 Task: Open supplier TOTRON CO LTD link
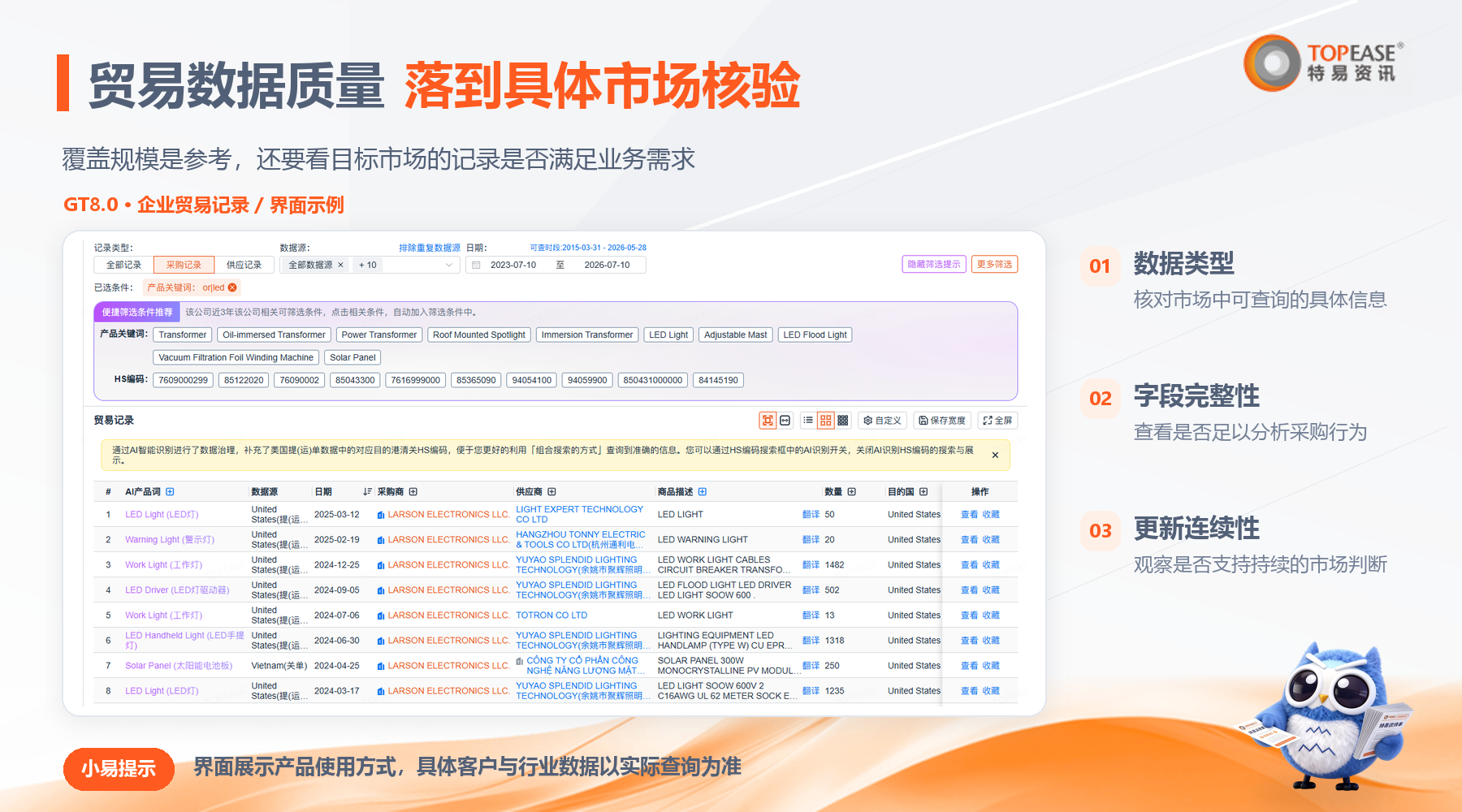[551, 615]
